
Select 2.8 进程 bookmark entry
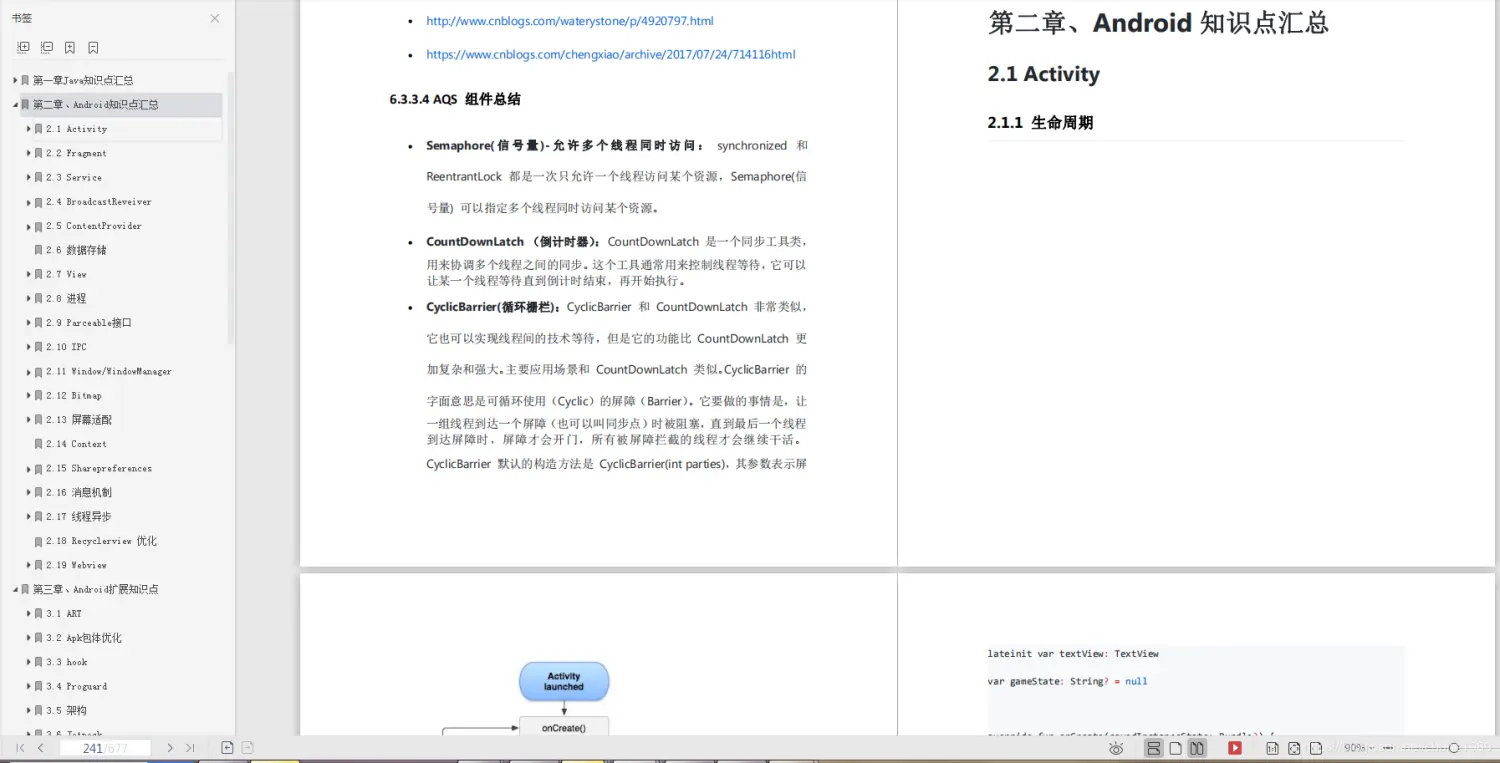[66, 298]
